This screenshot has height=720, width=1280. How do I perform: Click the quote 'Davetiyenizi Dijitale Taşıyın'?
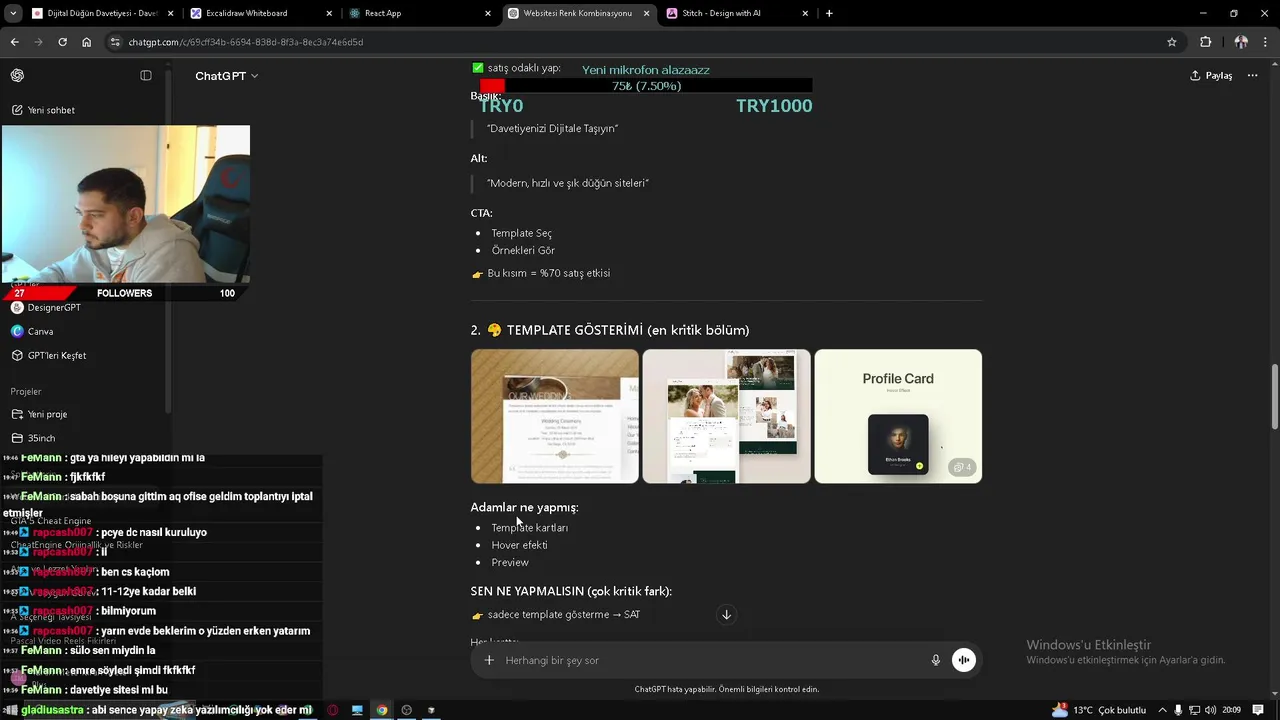(x=552, y=129)
